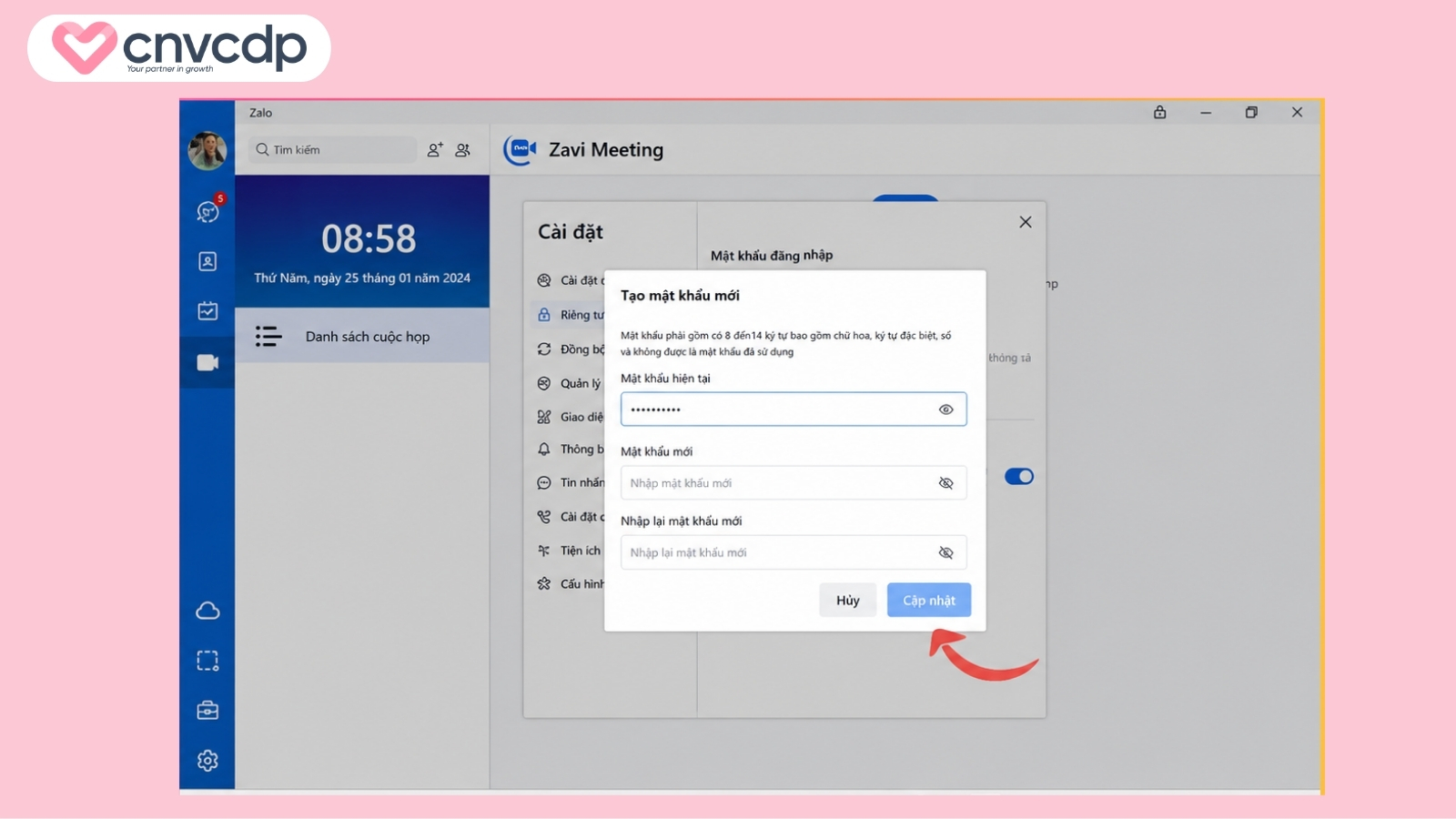
Task: Select Tiện ích settings tab
Action: tap(570, 551)
